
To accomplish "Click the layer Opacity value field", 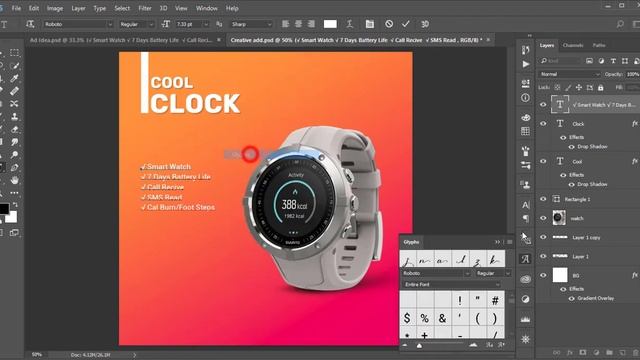I will click(633, 74).
